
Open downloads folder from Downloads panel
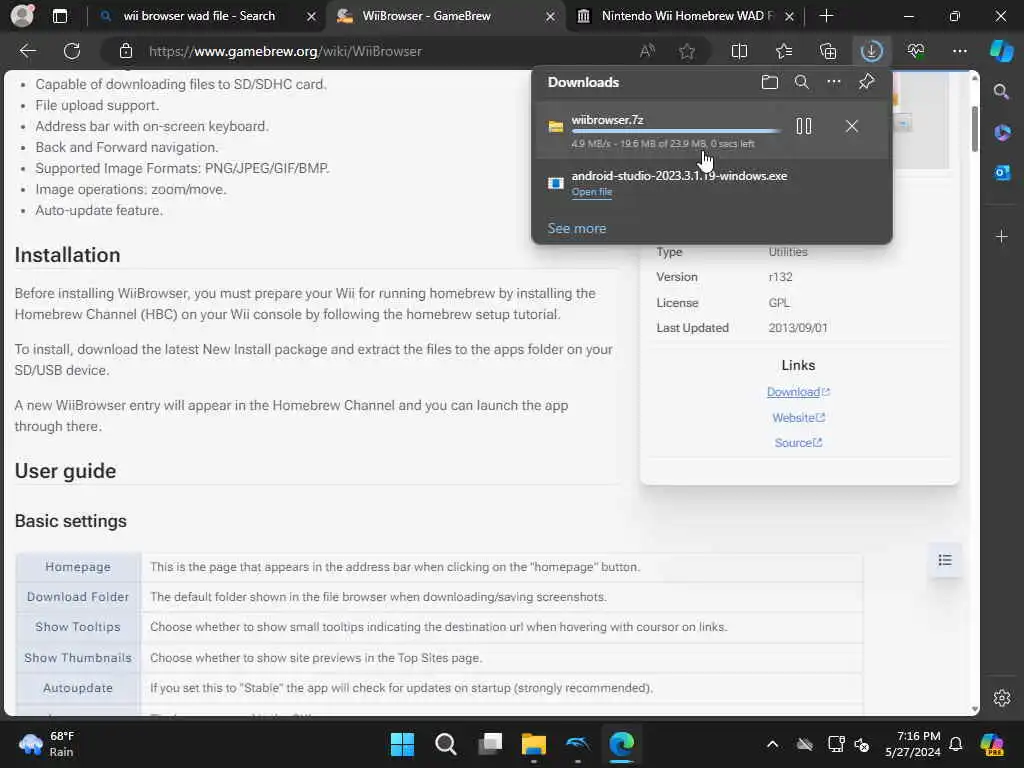tap(769, 82)
